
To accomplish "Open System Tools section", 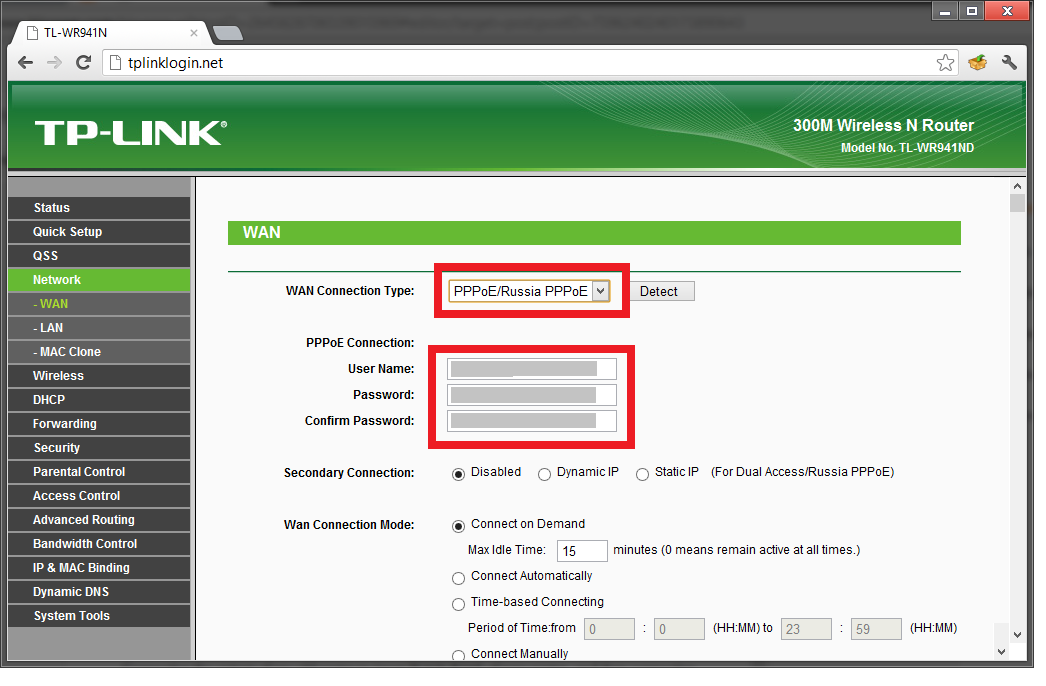I will 99,616.
